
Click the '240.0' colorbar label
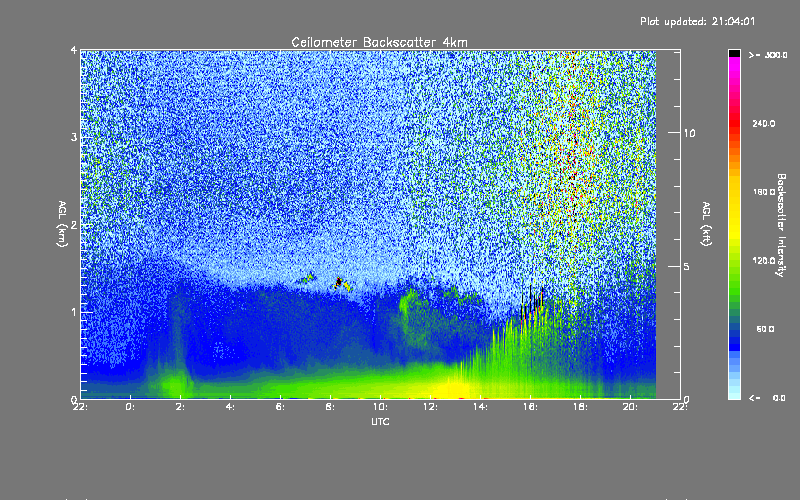(764, 123)
